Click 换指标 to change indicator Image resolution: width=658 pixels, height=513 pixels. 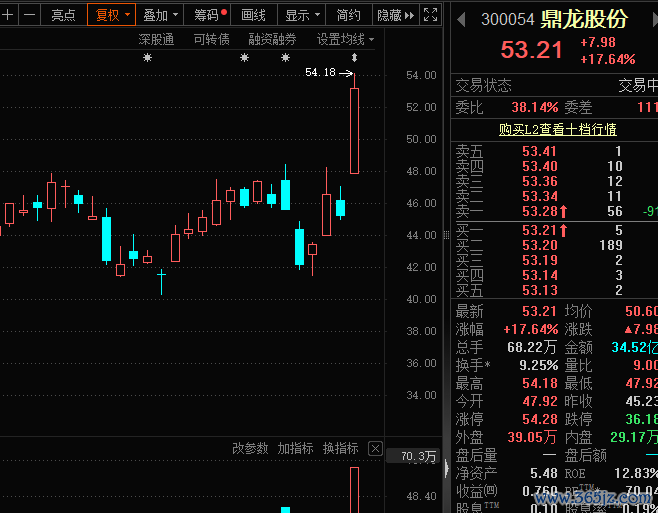point(341,448)
